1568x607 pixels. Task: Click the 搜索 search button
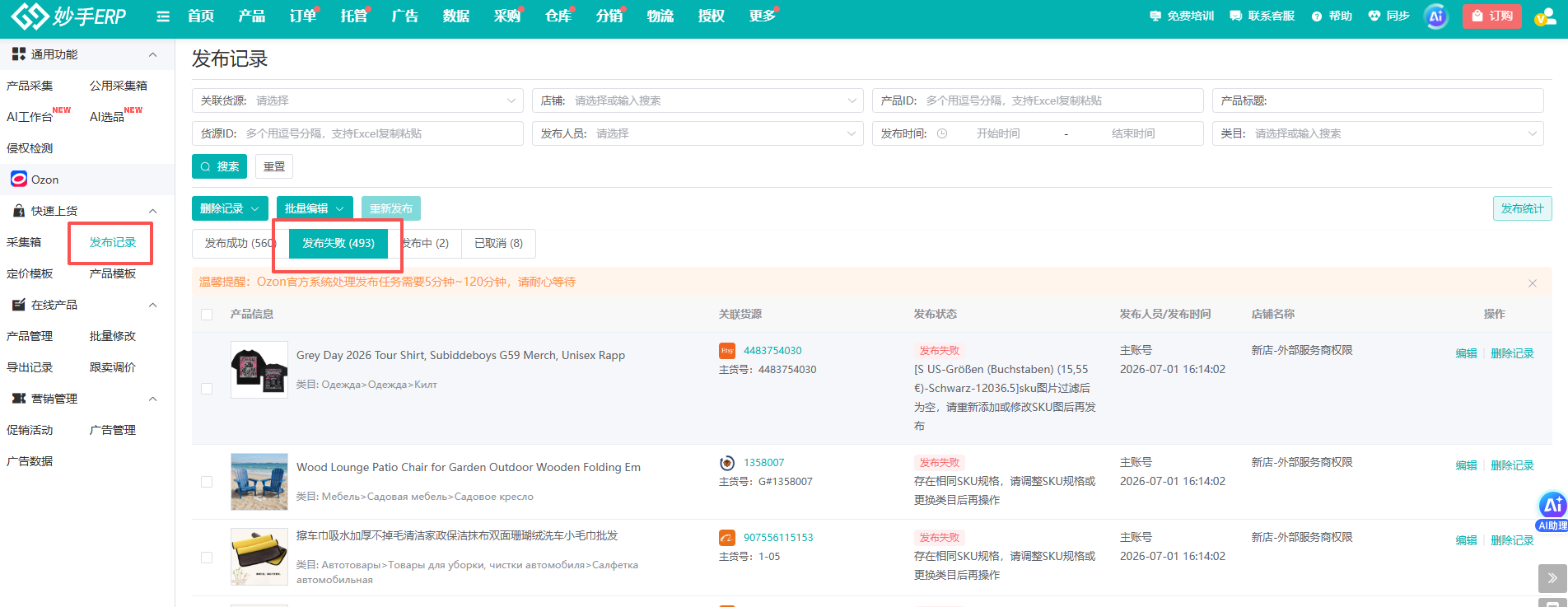pyautogui.click(x=219, y=166)
